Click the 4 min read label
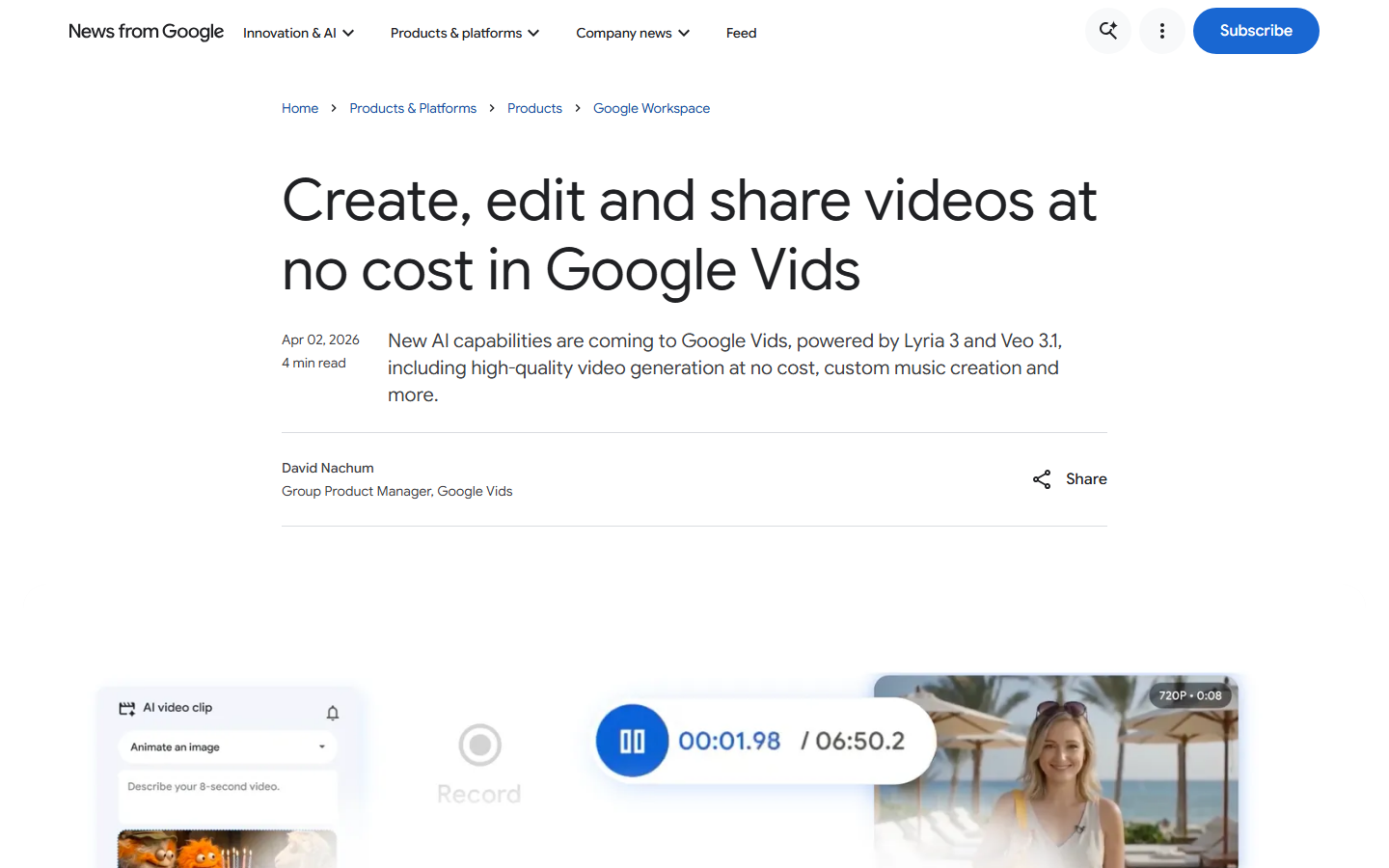The width and height of the screenshot is (1389, 868). [313, 363]
